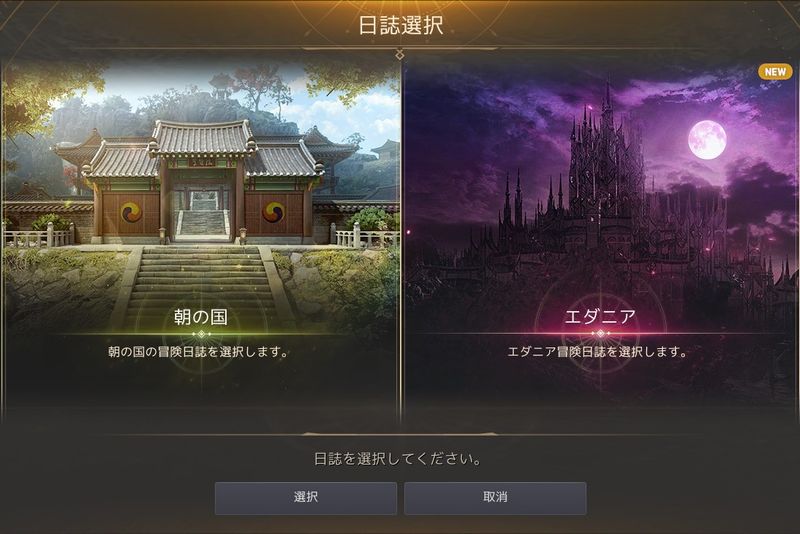Click the エダニア冒険日誌を選択します description
This screenshot has height=534, width=800.
[597, 352]
